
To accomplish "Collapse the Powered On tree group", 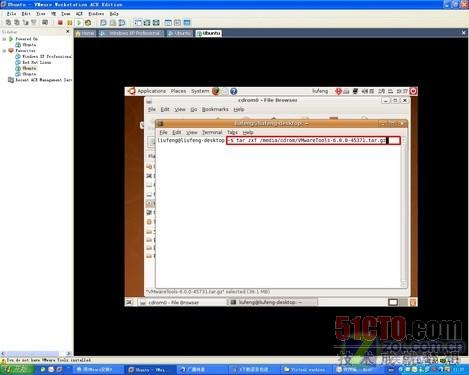I will click(x=4, y=39).
